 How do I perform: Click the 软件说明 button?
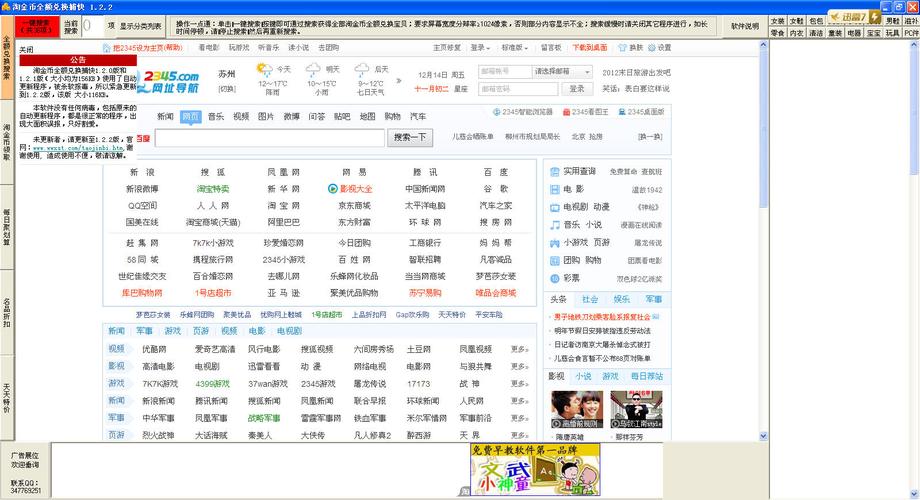coord(745,26)
